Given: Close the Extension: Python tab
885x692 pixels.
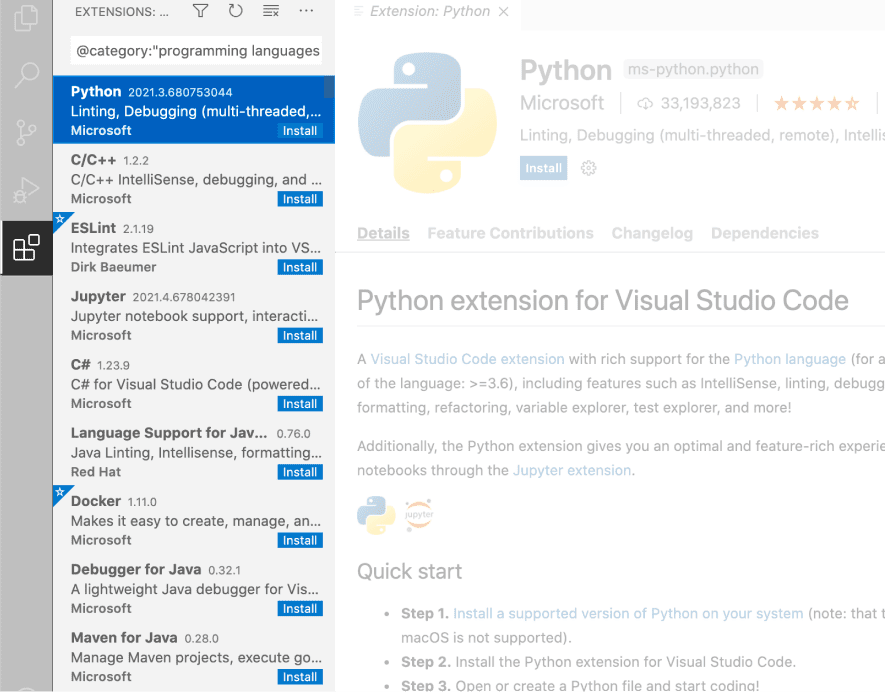Looking at the screenshot, I should (503, 12).
